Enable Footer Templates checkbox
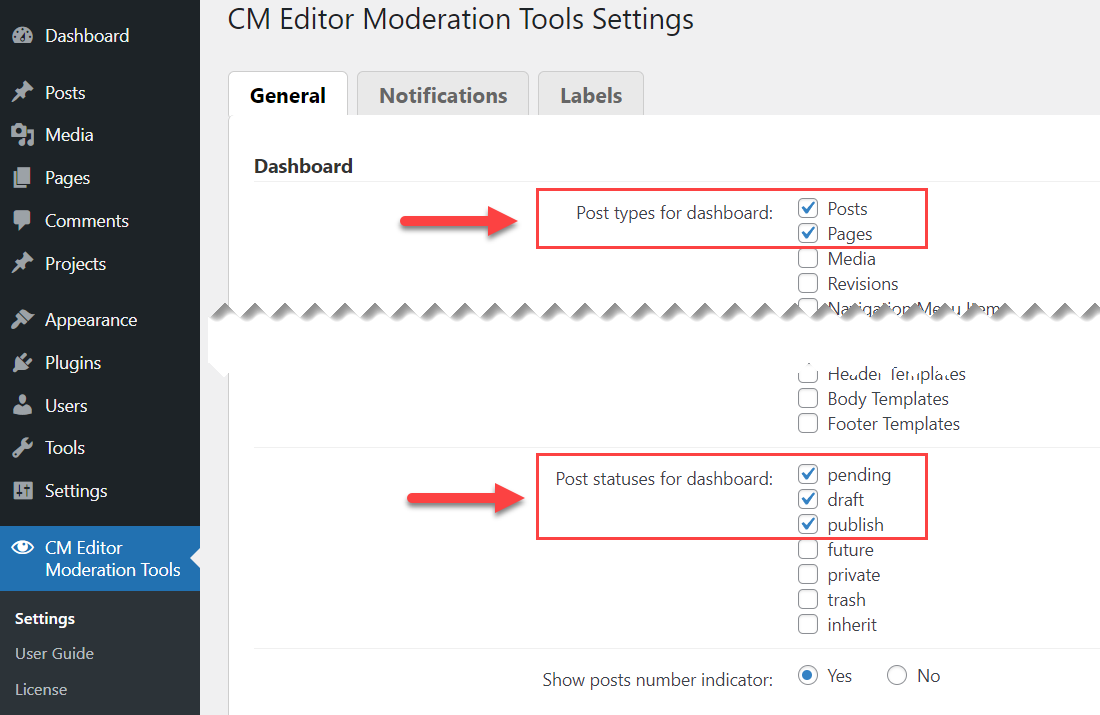Image resolution: width=1100 pixels, height=715 pixels. tap(807, 423)
